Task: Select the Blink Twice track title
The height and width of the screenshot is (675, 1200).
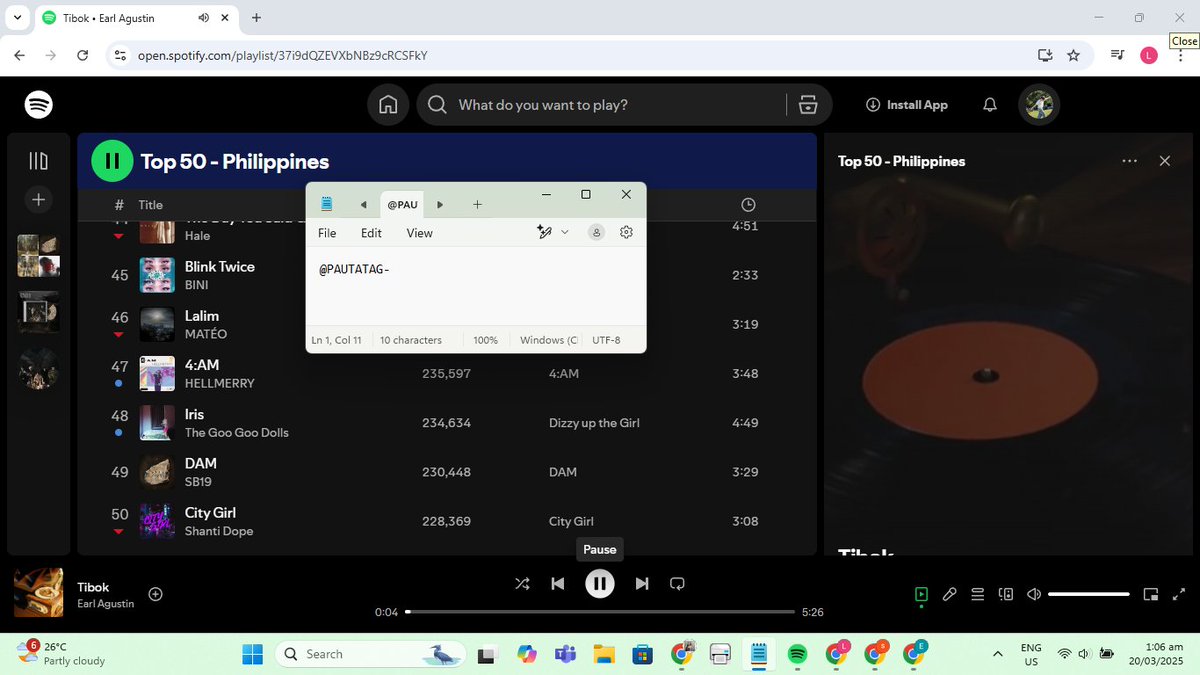Action: 220,267
